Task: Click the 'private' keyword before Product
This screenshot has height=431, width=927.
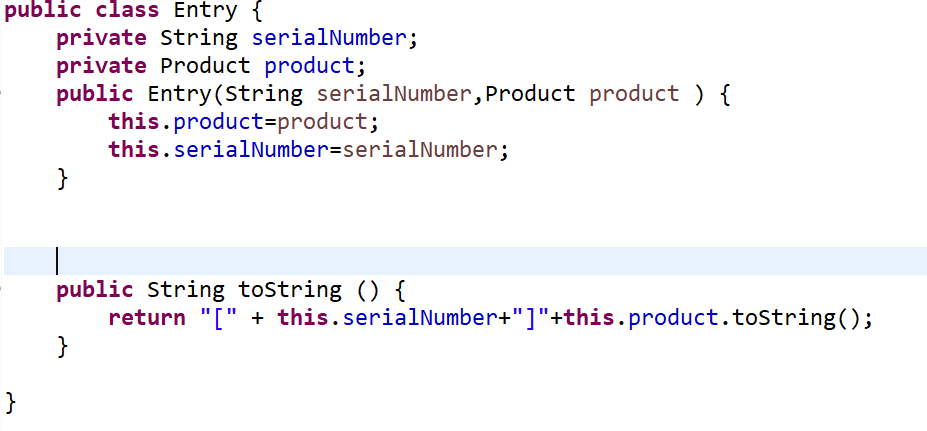Action: click(x=102, y=67)
